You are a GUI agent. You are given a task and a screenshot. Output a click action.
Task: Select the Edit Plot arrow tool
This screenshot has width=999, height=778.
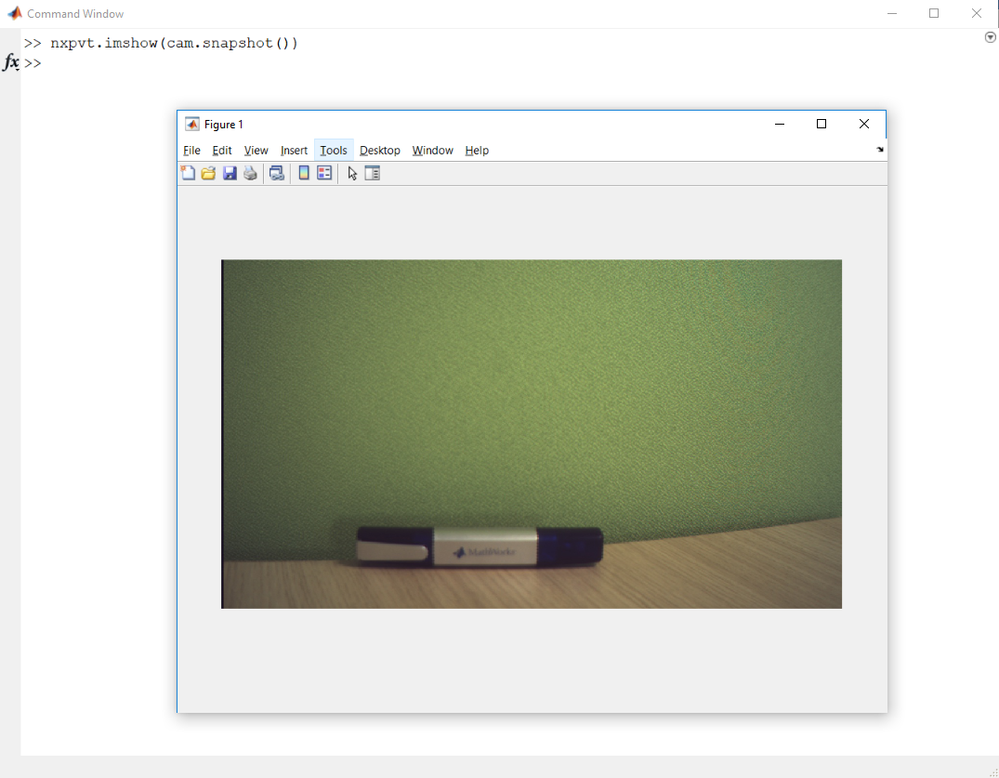point(352,173)
